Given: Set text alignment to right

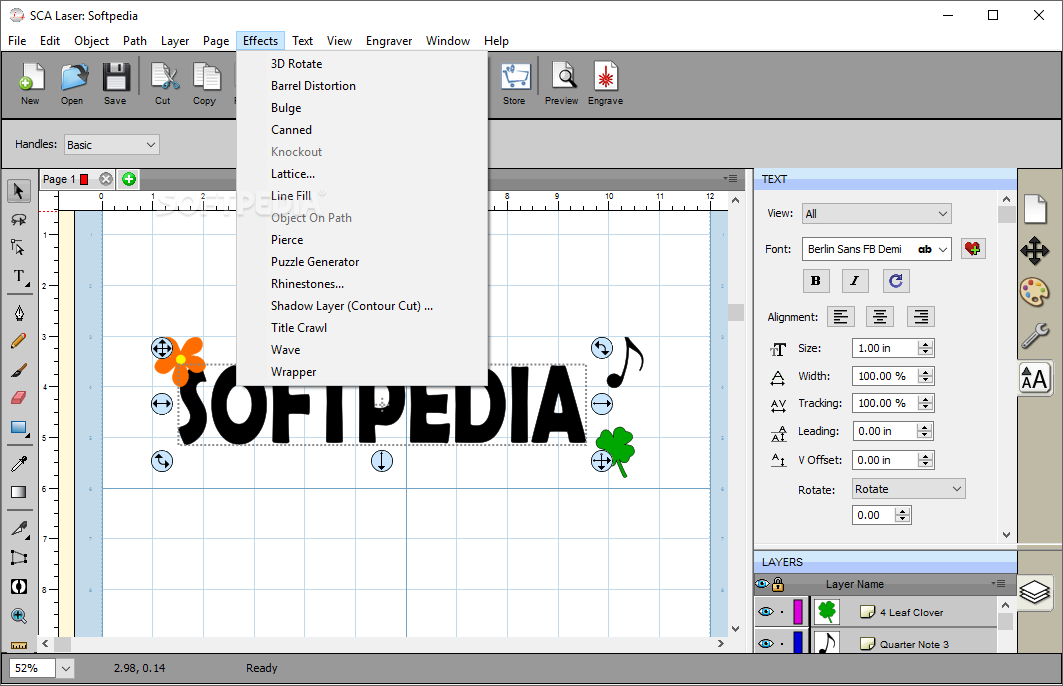Looking at the screenshot, I should (921, 317).
